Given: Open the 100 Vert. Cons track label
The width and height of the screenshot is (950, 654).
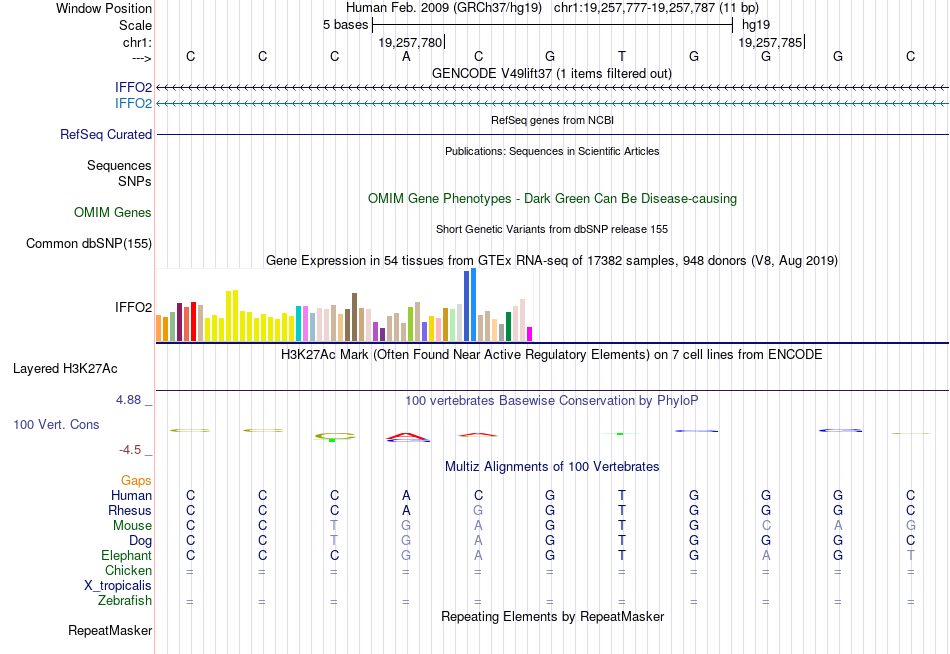Looking at the screenshot, I should tap(56, 424).
